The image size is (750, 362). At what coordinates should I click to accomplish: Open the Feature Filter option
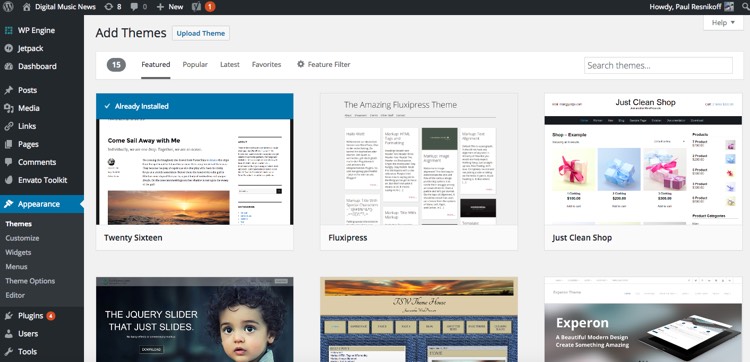pyautogui.click(x=329, y=65)
